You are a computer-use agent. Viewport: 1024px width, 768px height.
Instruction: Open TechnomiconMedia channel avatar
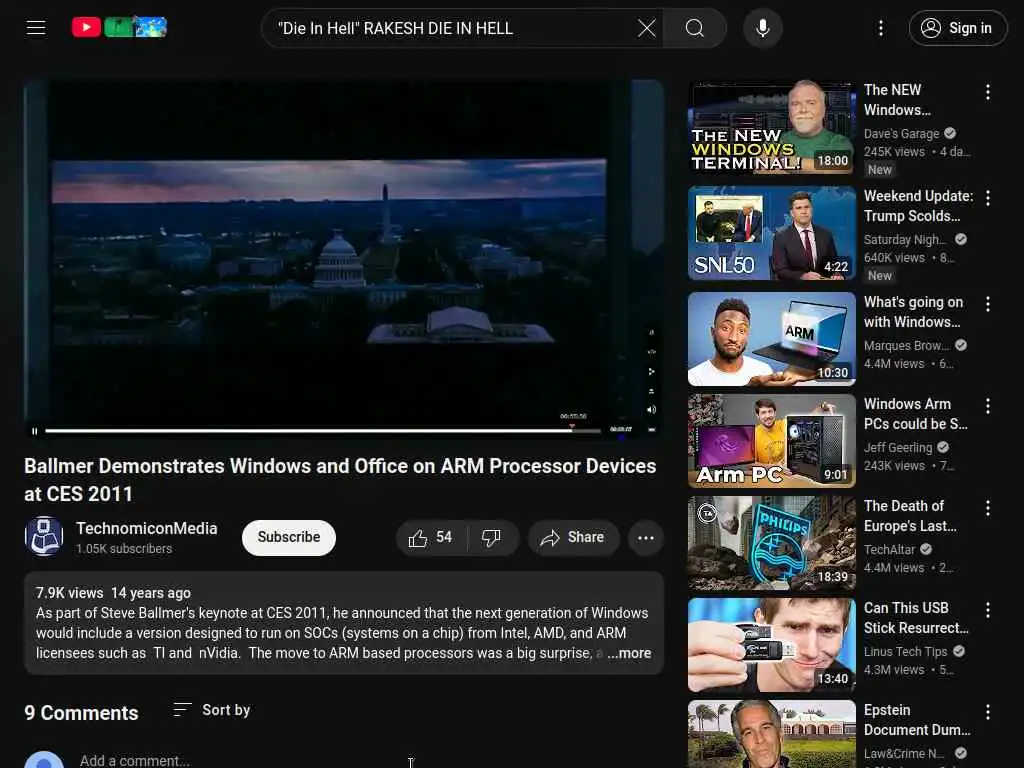tap(44, 536)
